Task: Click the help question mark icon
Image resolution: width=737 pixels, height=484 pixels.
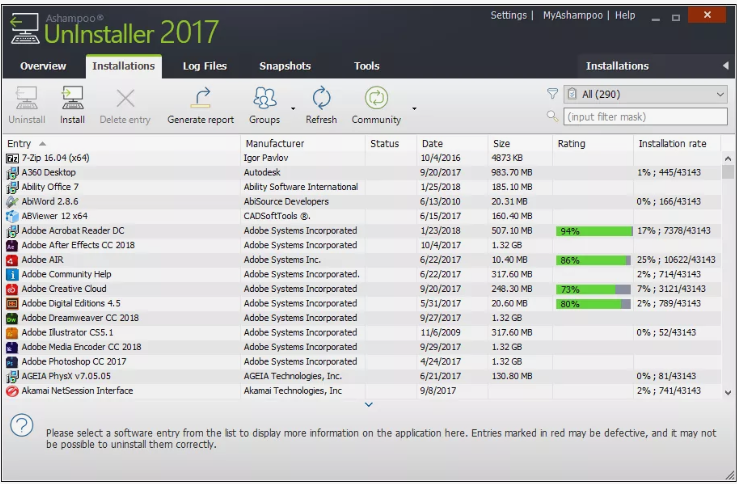Action: (x=22, y=425)
